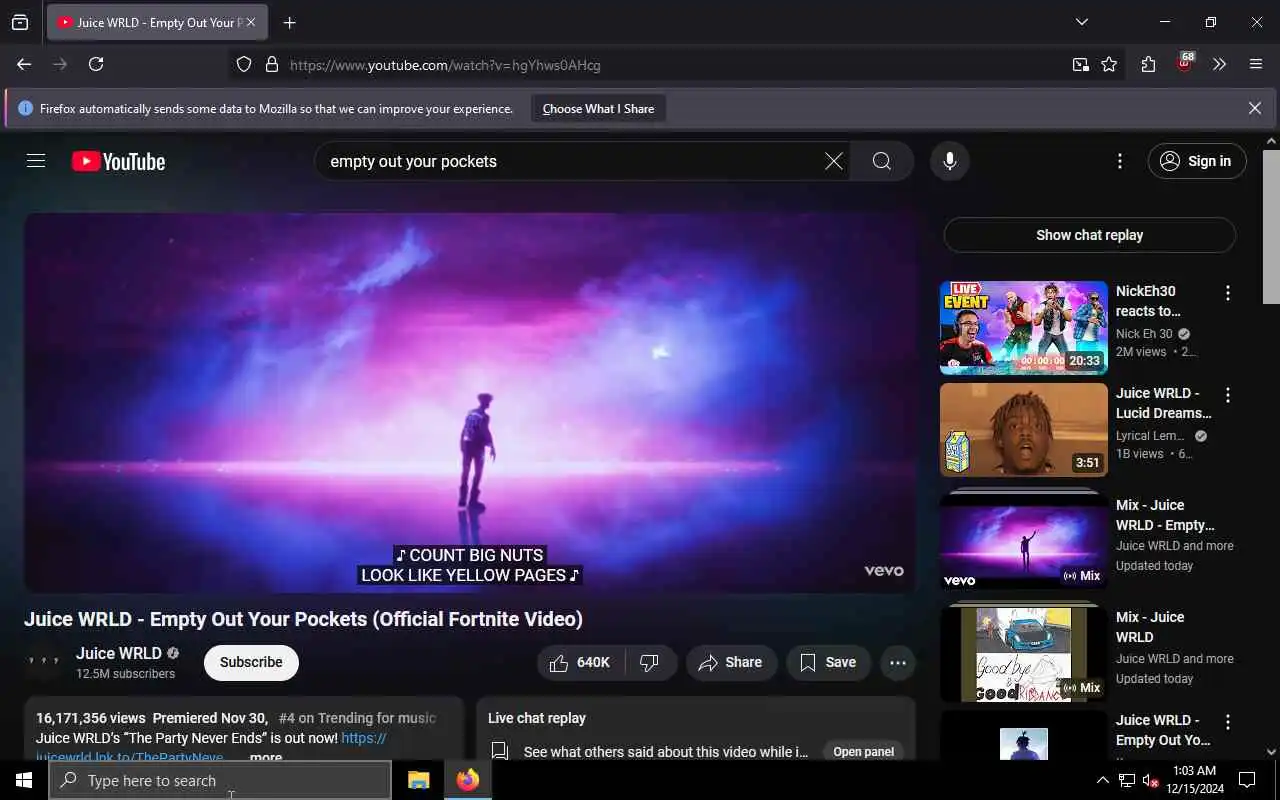Open Lucid Dreams video thumbnail
1280x800 pixels.
(x=1023, y=430)
